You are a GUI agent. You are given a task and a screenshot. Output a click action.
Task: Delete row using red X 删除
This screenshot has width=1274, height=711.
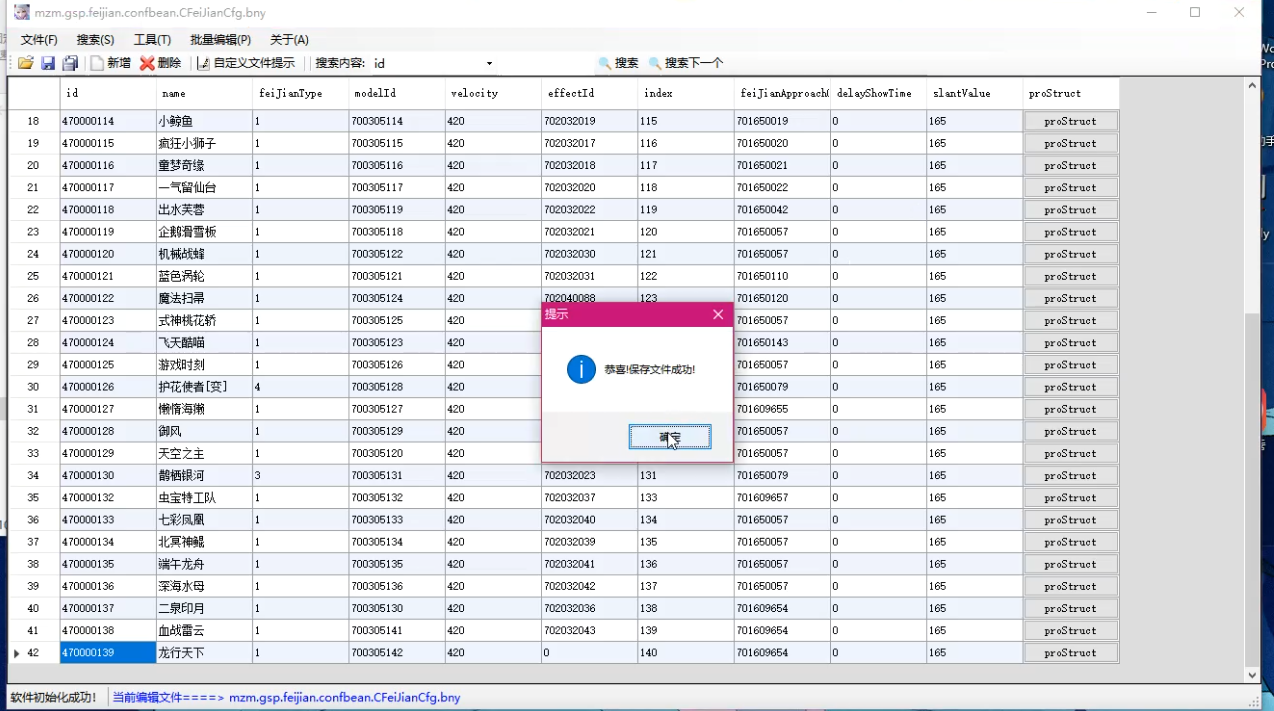[160, 63]
